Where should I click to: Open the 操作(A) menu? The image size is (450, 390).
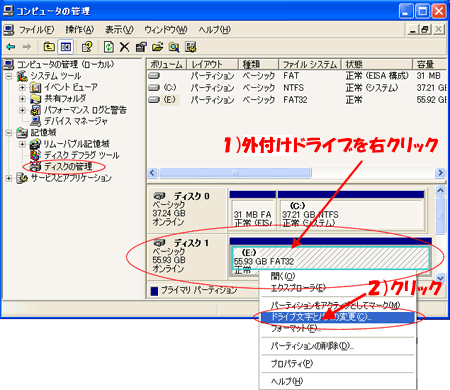pos(79,30)
